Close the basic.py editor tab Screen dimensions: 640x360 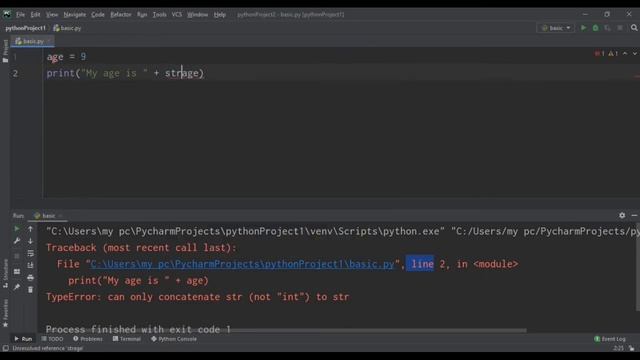(x=49, y=41)
